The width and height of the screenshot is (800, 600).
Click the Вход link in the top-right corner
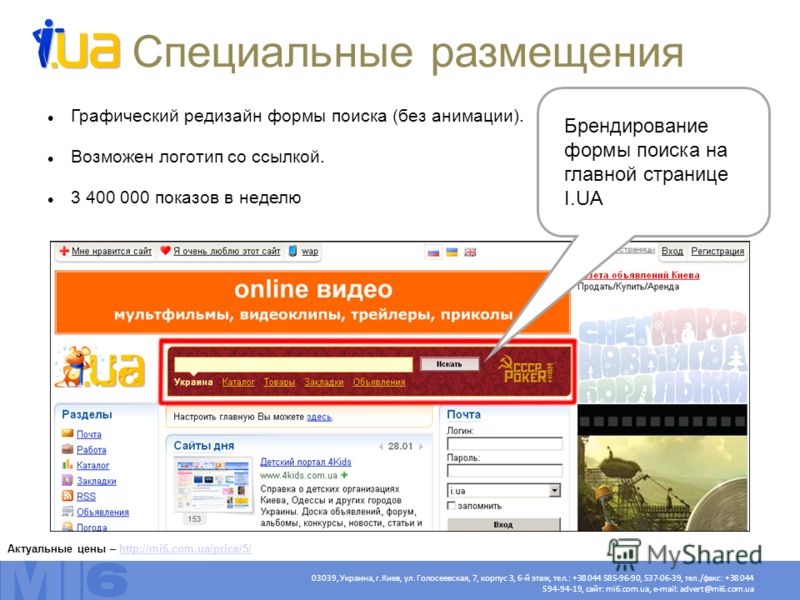click(x=672, y=251)
